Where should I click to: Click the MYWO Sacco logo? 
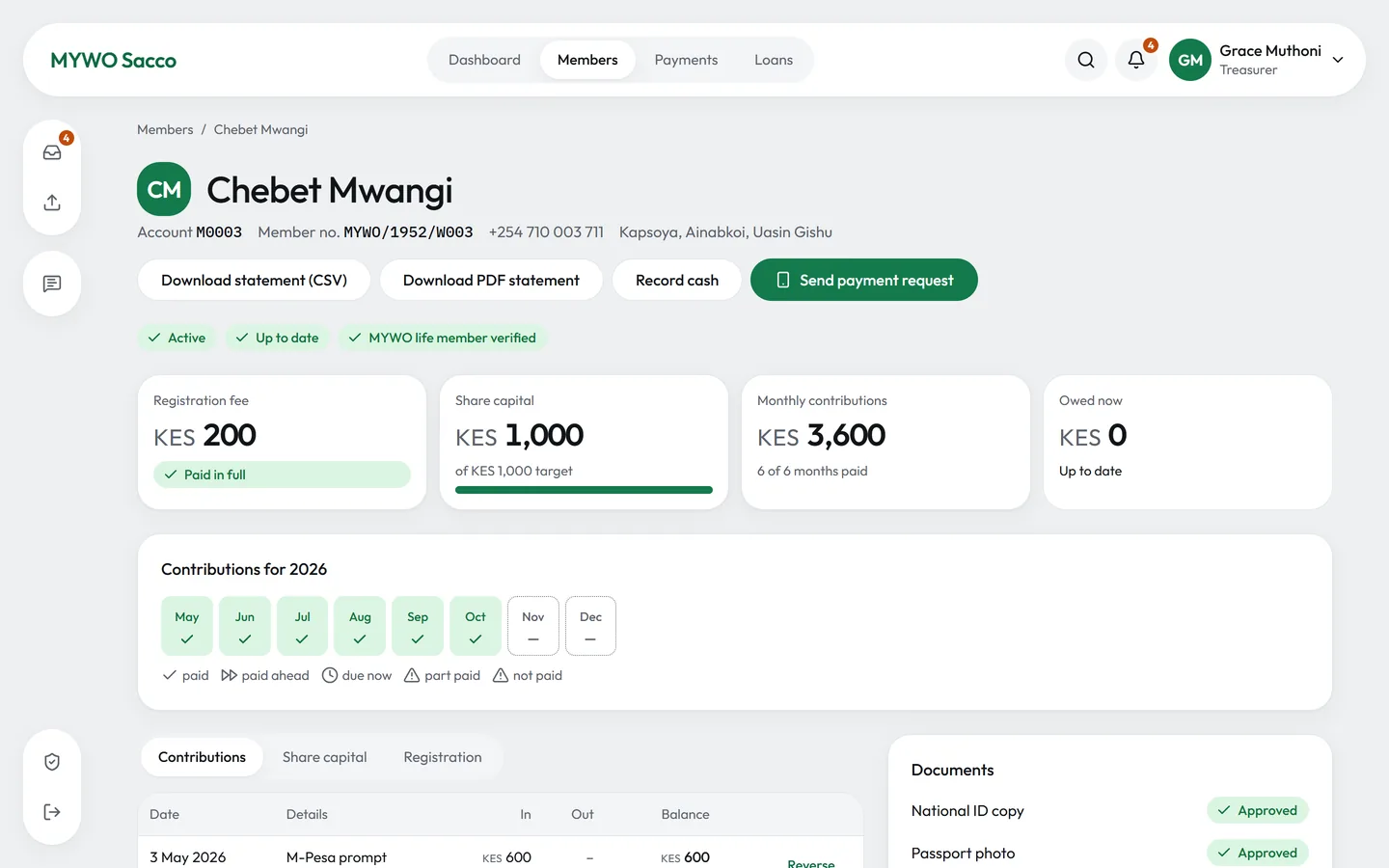[x=113, y=60]
